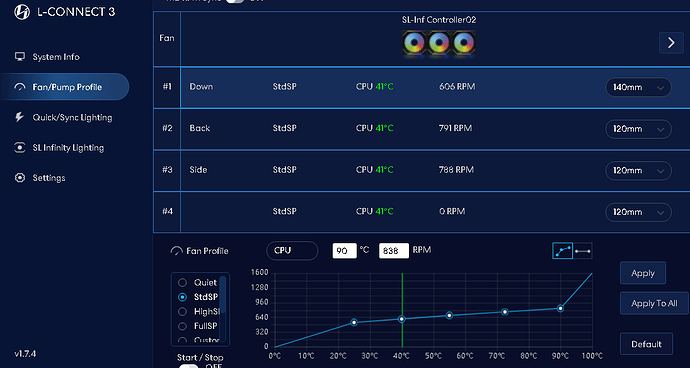Image resolution: width=690 pixels, height=368 pixels.
Task: Open the CPU temperature source dropdown
Action: coord(292,250)
